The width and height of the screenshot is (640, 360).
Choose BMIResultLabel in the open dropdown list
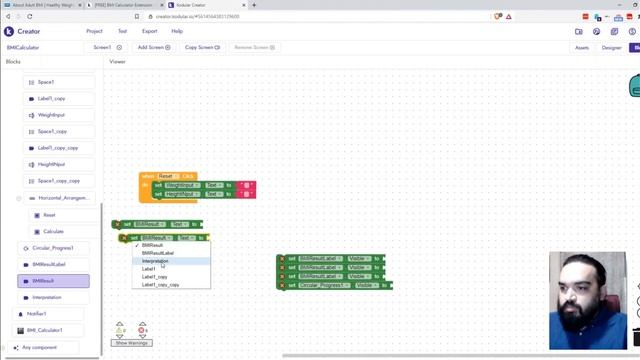click(171, 253)
